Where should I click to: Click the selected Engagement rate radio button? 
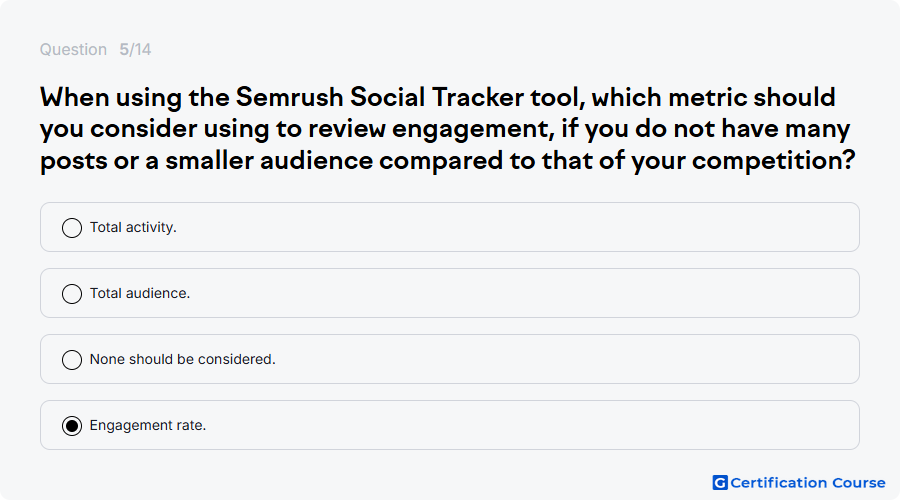(72, 426)
